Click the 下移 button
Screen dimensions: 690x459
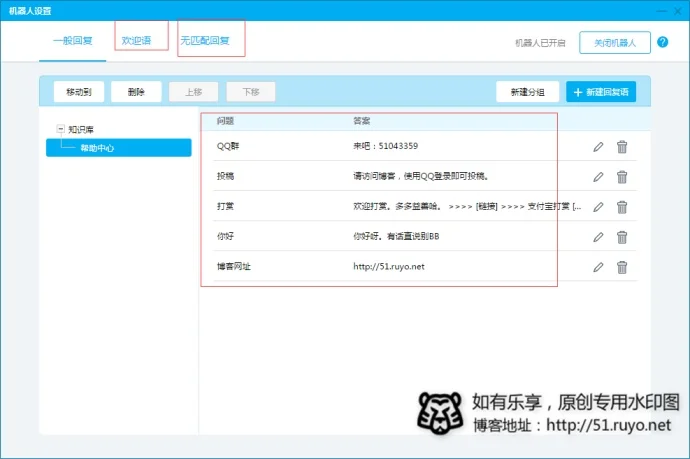click(251, 92)
